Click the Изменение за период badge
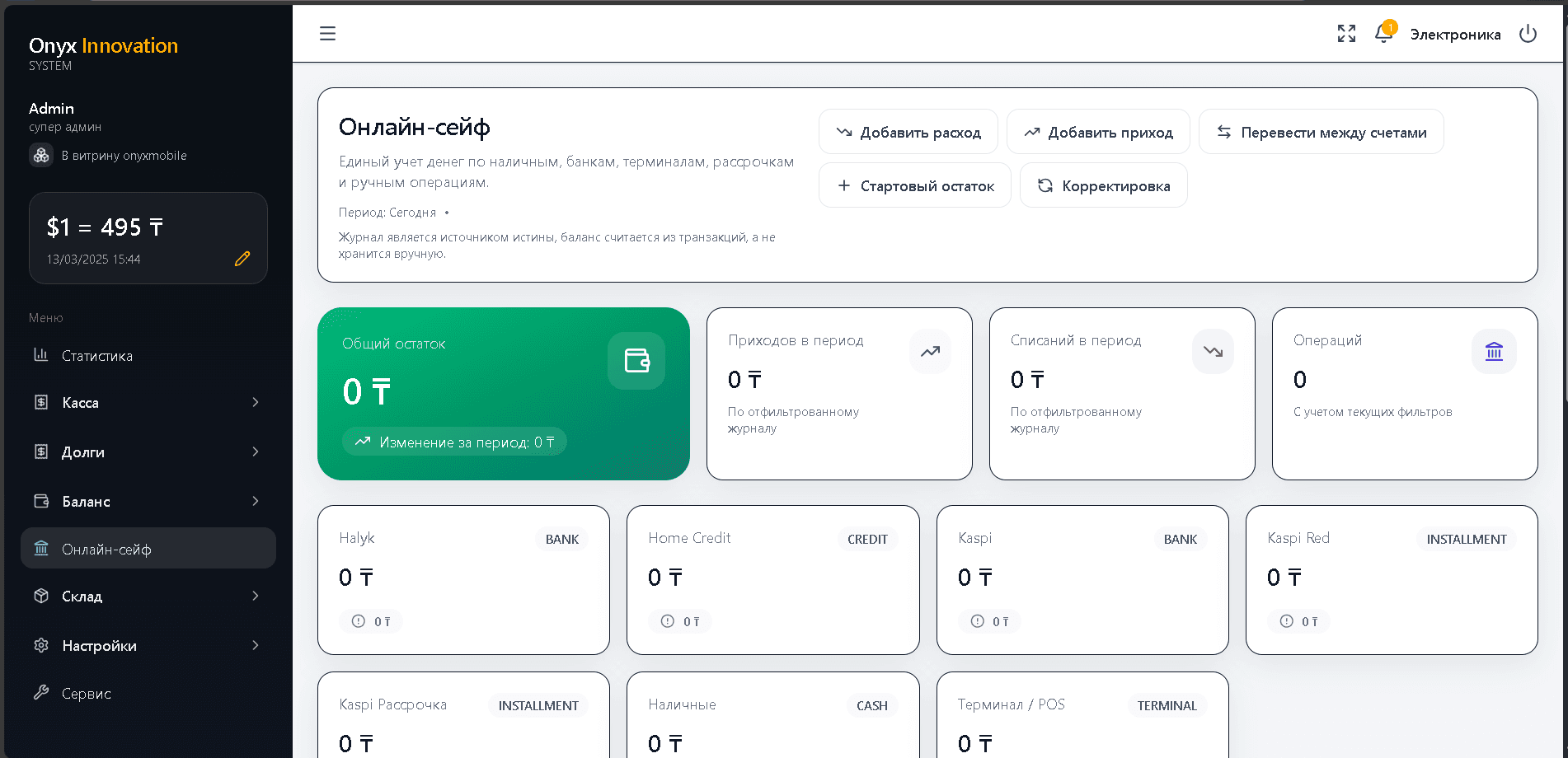1568x758 pixels. point(454,441)
